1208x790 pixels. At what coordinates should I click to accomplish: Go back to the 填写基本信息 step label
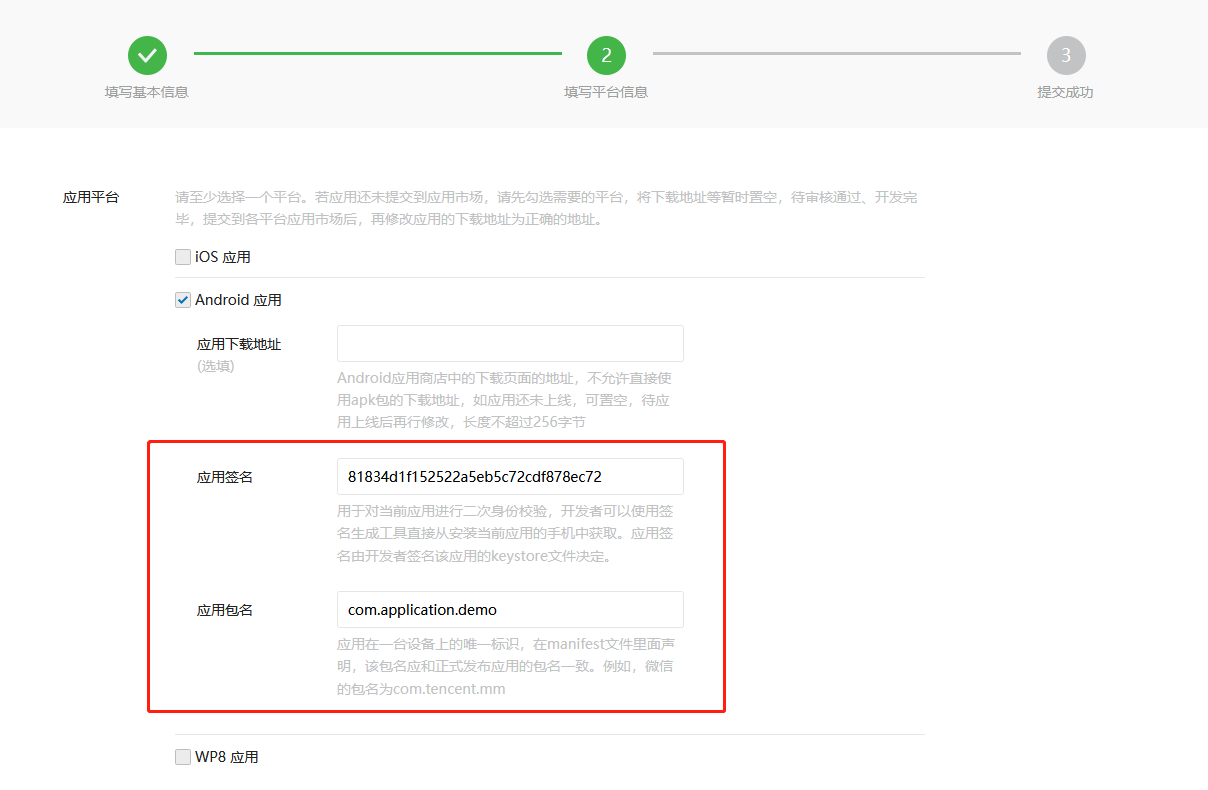[x=147, y=92]
